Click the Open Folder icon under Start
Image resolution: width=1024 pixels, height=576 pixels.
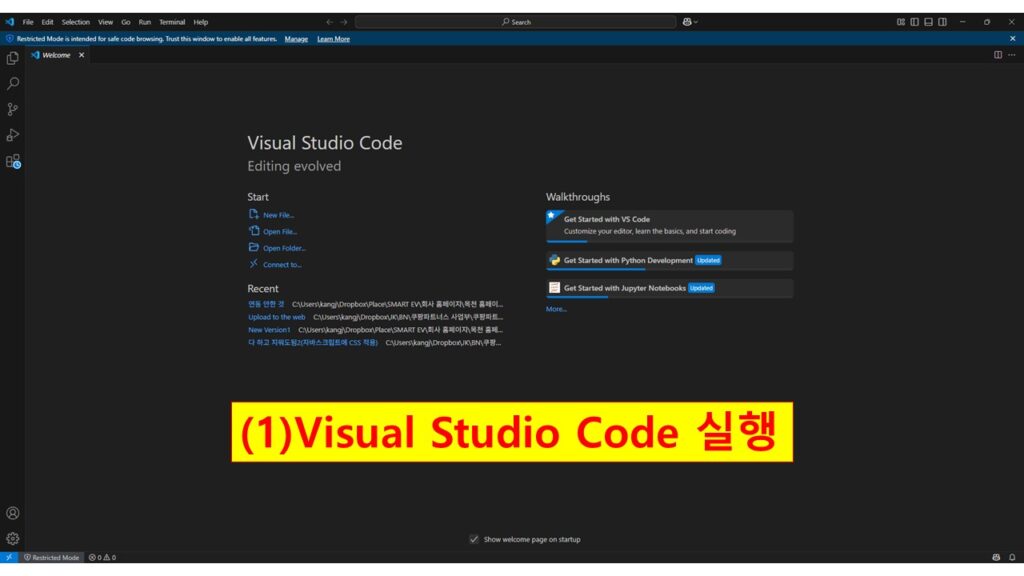click(x=253, y=248)
